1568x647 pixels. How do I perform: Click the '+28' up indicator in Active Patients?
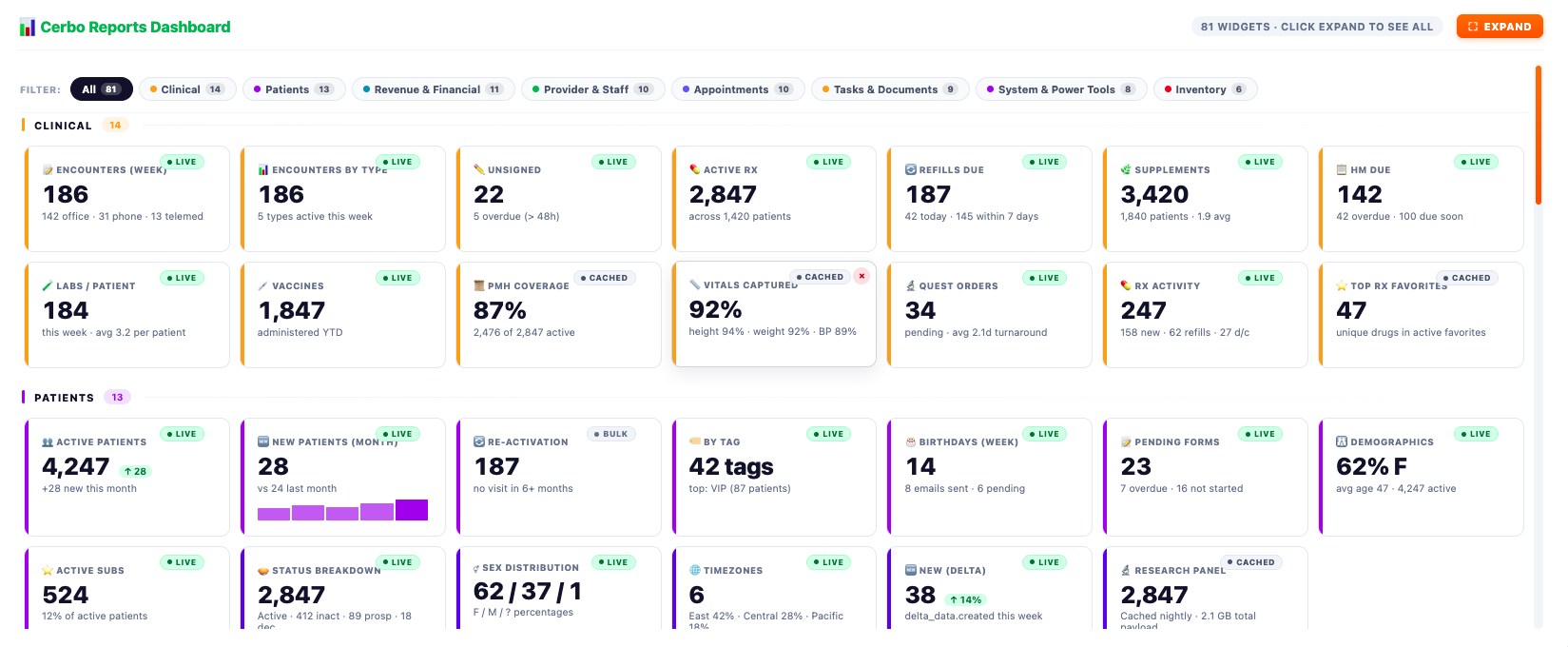click(135, 471)
